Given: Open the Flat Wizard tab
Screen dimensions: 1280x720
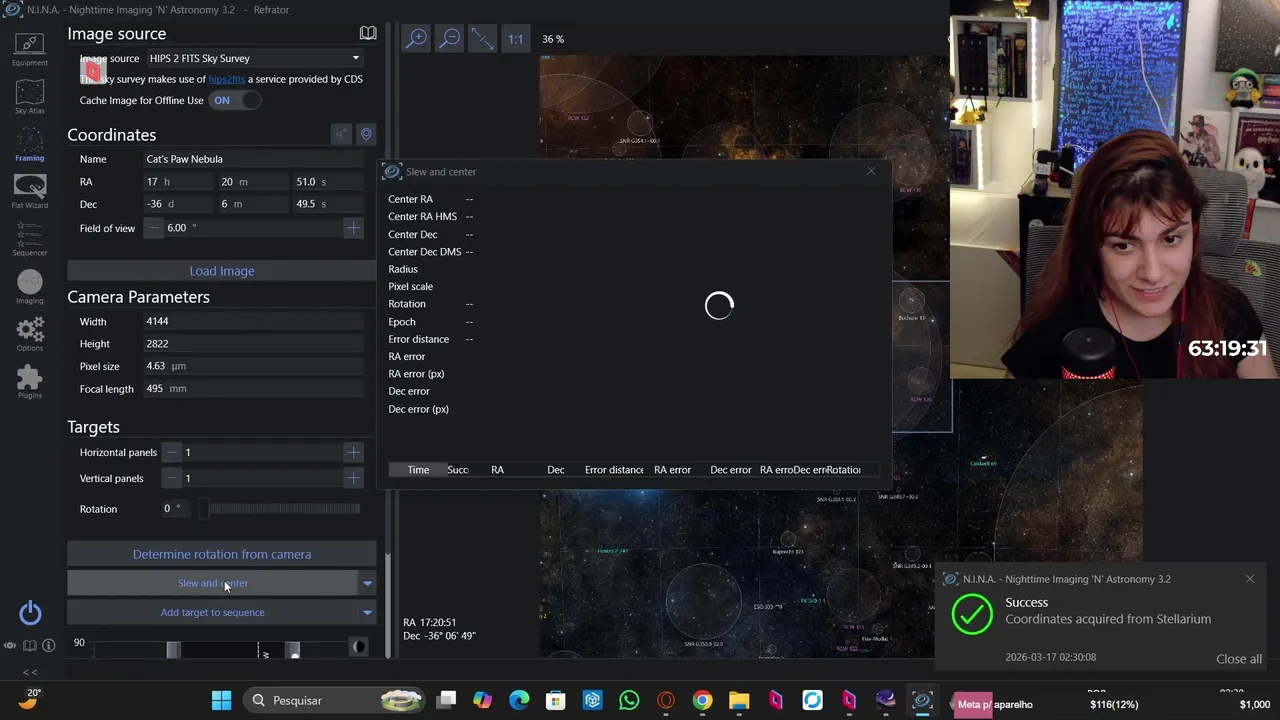Looking at the screenshot, I should pyautogui.click(x=29, y=191).
